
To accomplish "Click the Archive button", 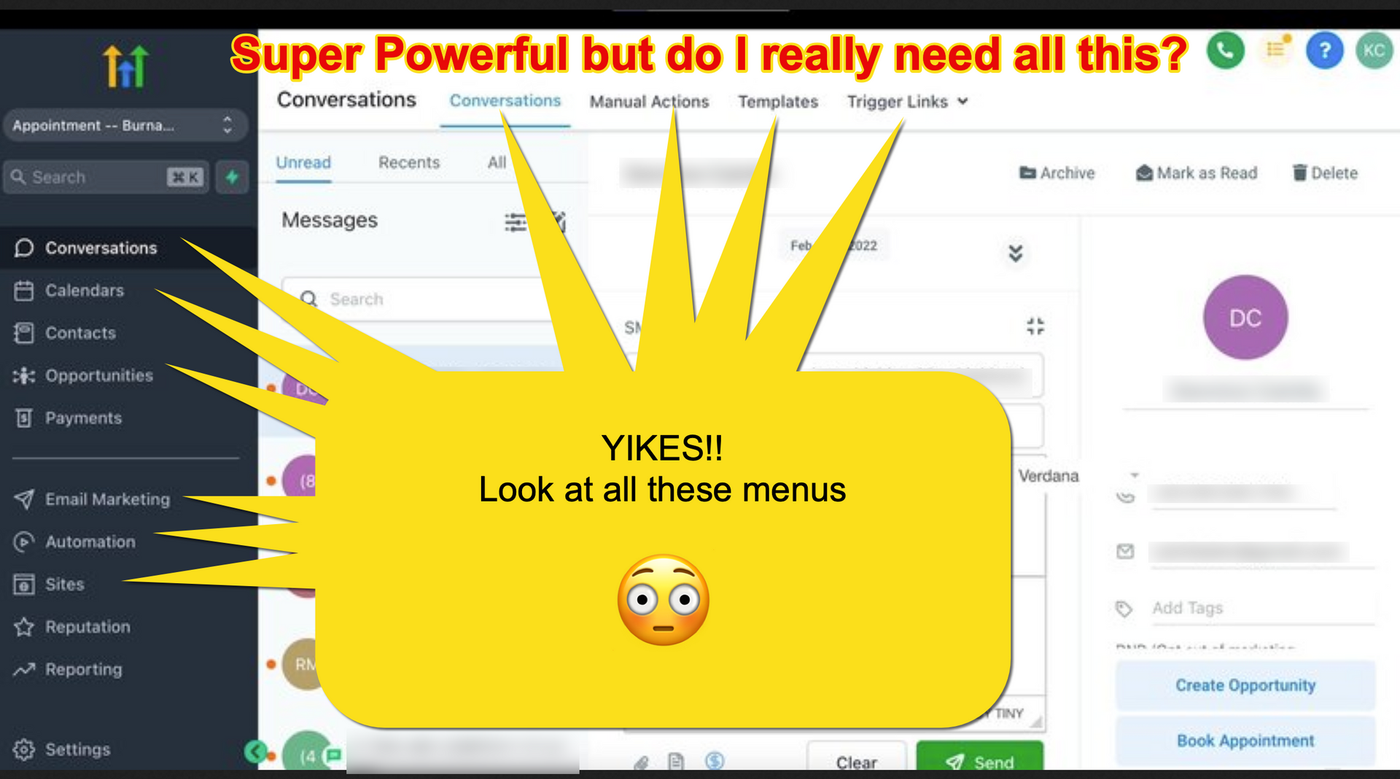I will tap(1057, 173).
